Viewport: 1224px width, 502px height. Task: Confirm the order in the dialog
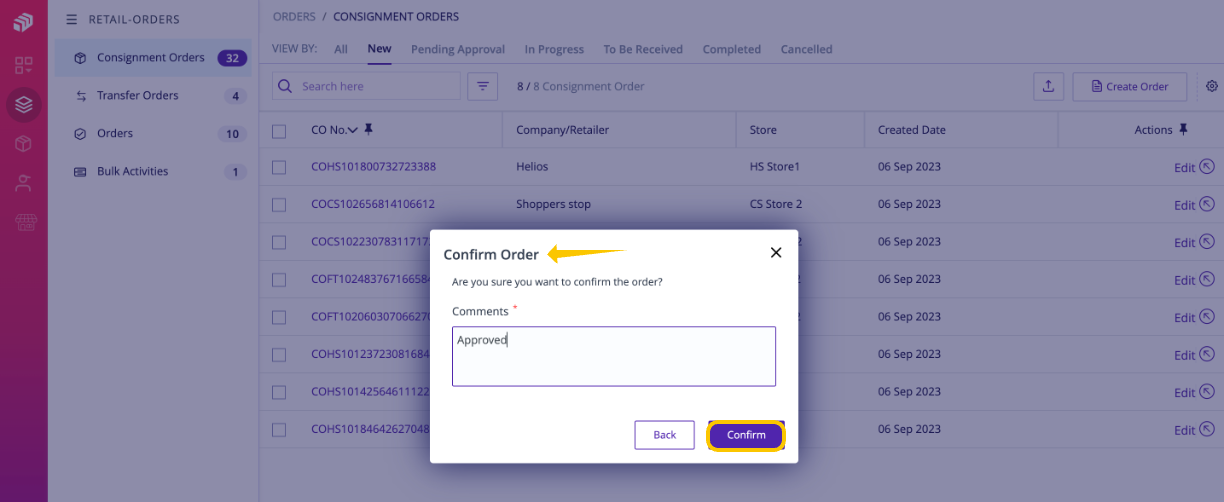(x=746, y=435)
